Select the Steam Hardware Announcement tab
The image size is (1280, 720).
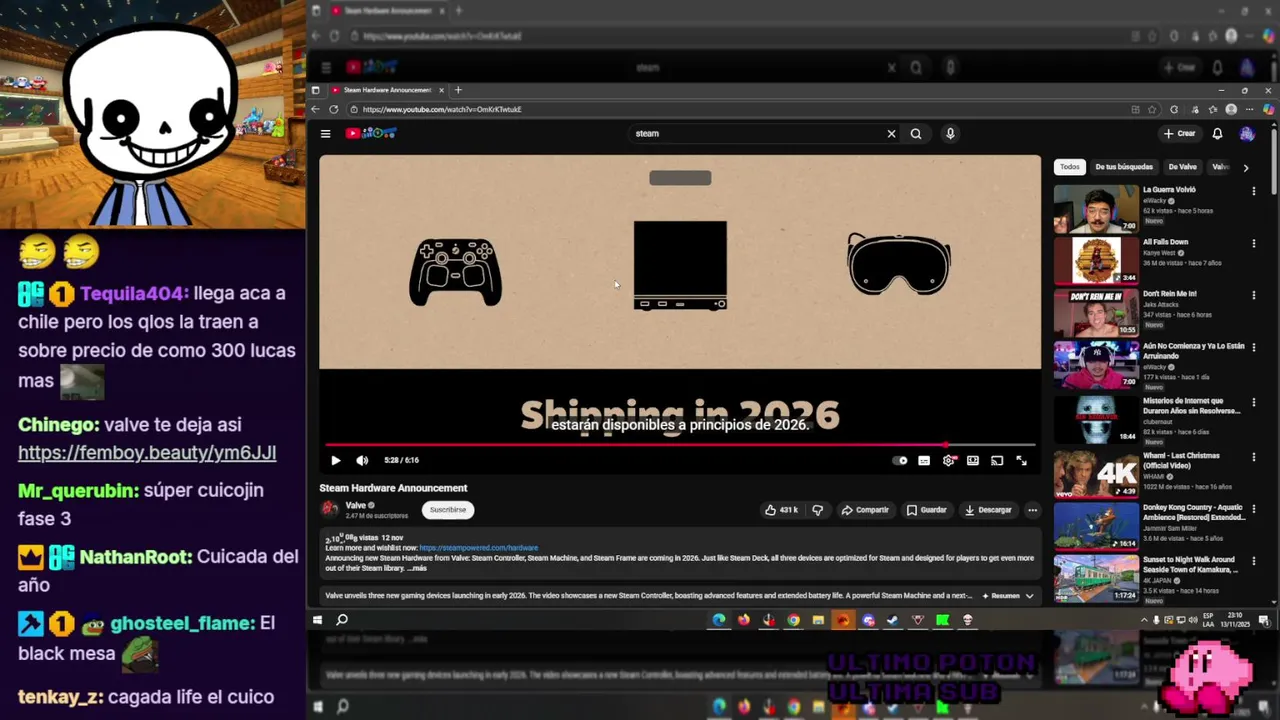click(x=388, y=90)
